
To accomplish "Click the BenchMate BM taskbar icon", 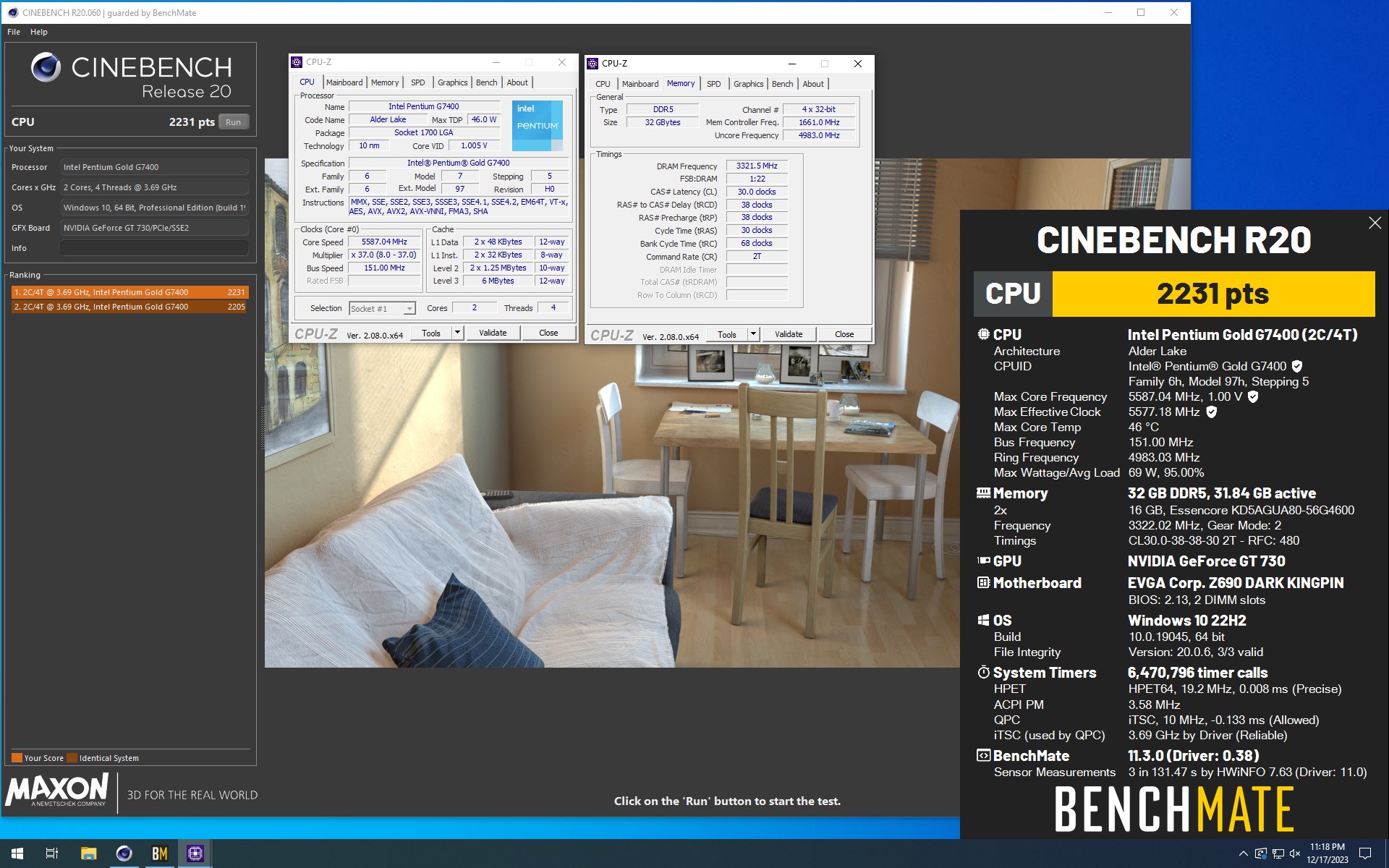I will pos(159,854).
